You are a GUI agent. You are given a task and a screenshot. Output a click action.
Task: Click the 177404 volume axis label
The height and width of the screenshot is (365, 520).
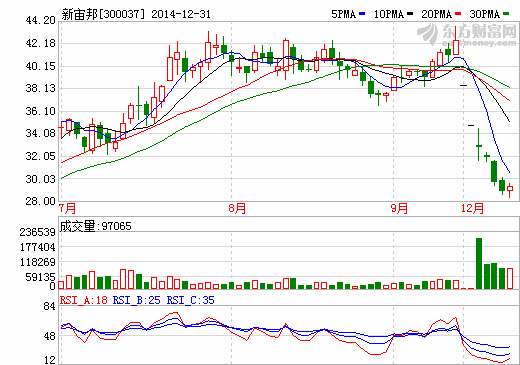(38, 247)
